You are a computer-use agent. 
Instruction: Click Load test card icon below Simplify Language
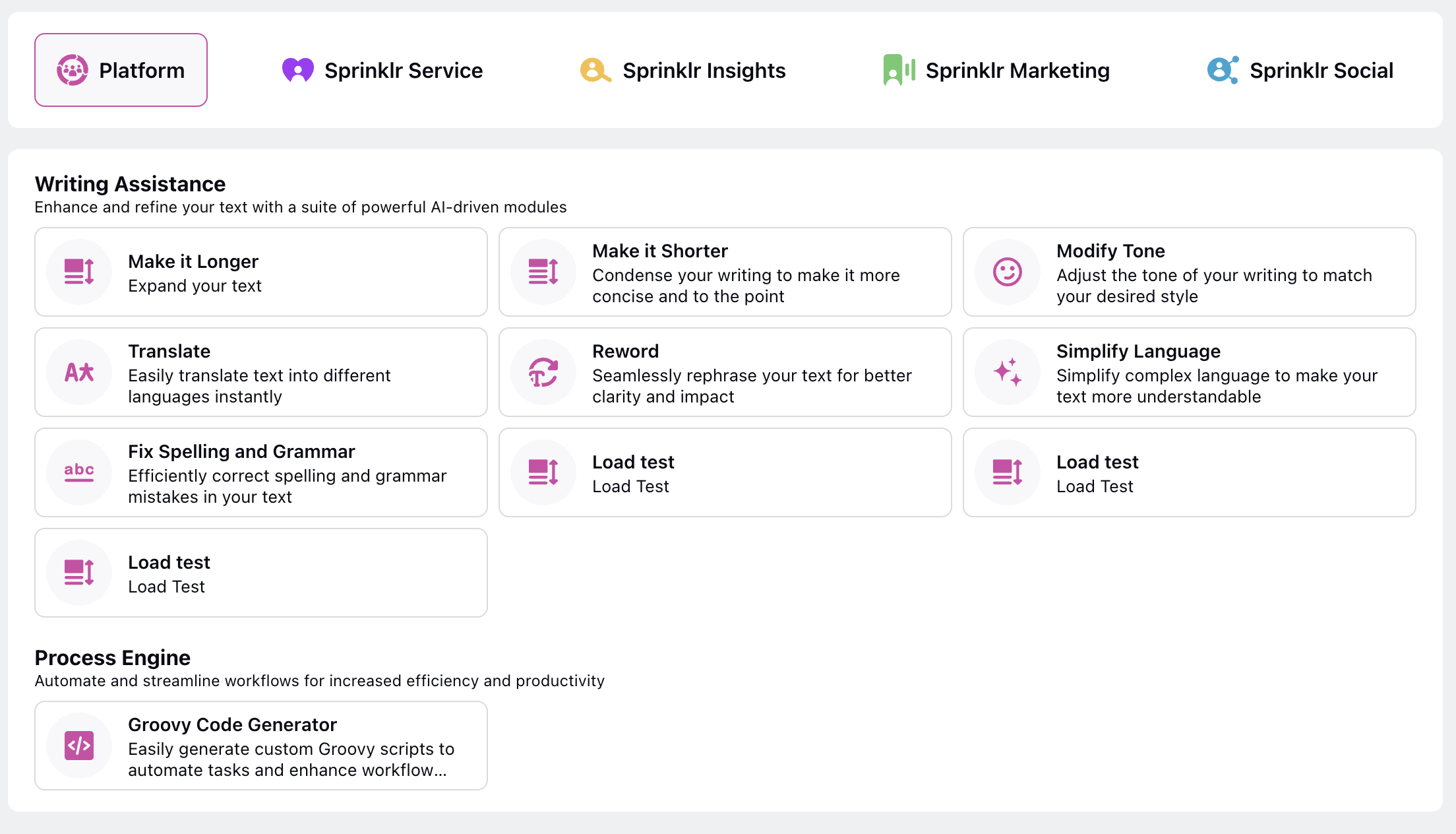[1008, 472]
